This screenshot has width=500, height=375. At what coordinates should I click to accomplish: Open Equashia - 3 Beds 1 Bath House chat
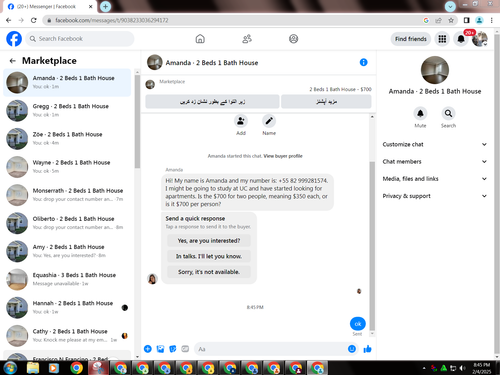[67, 279]
